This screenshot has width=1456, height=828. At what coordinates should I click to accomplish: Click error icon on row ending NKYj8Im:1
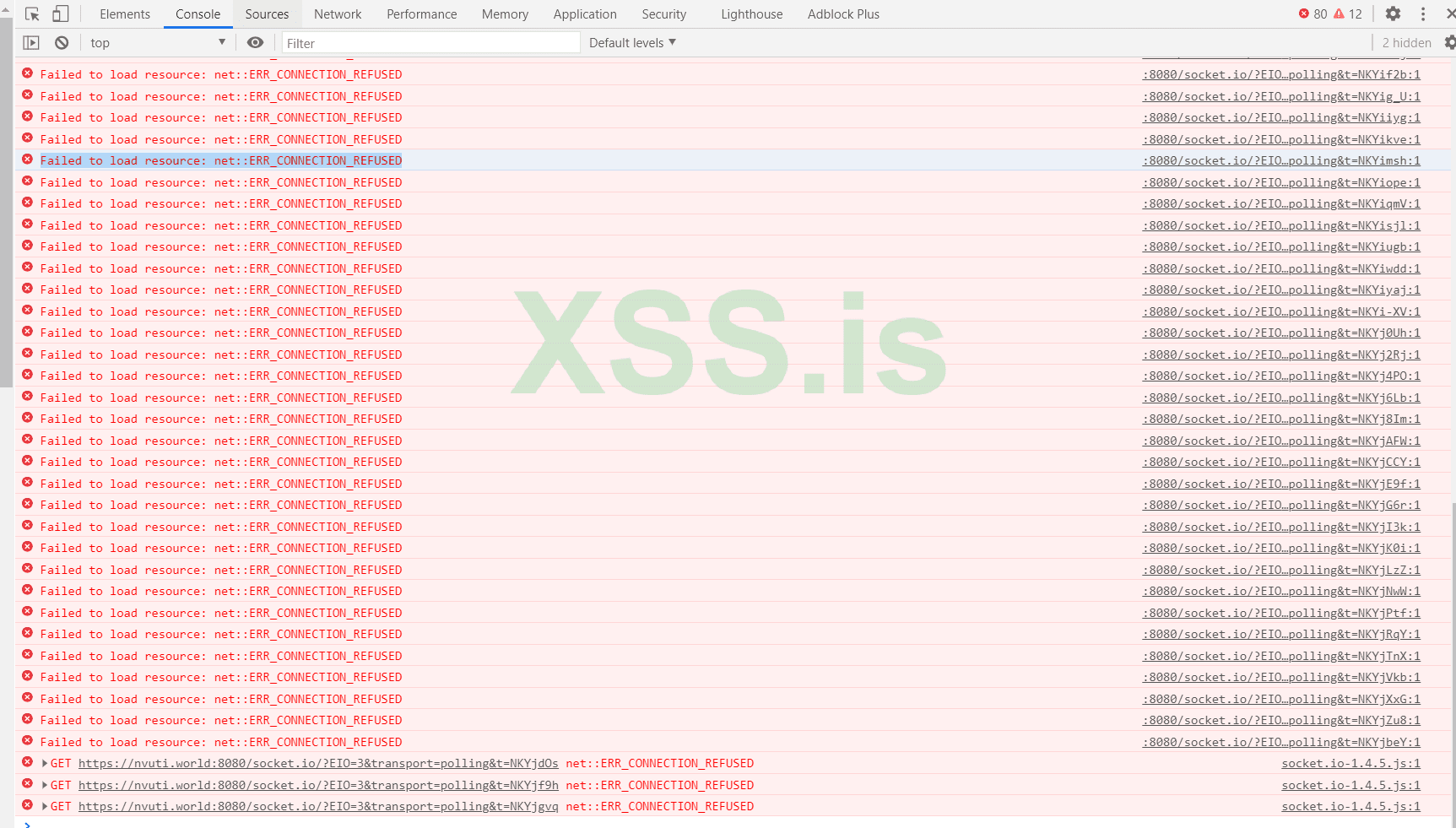point(28,418)
